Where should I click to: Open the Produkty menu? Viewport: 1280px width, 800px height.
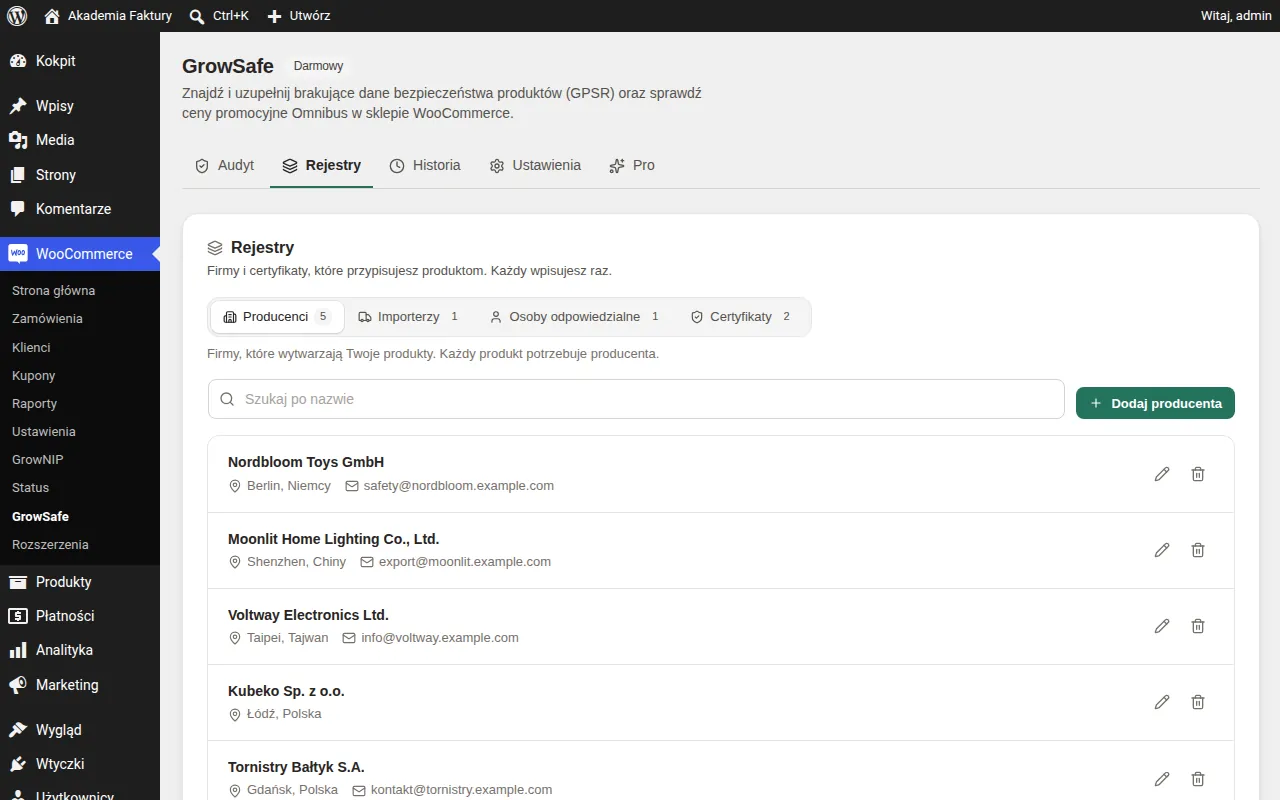(x=80, y=582)
